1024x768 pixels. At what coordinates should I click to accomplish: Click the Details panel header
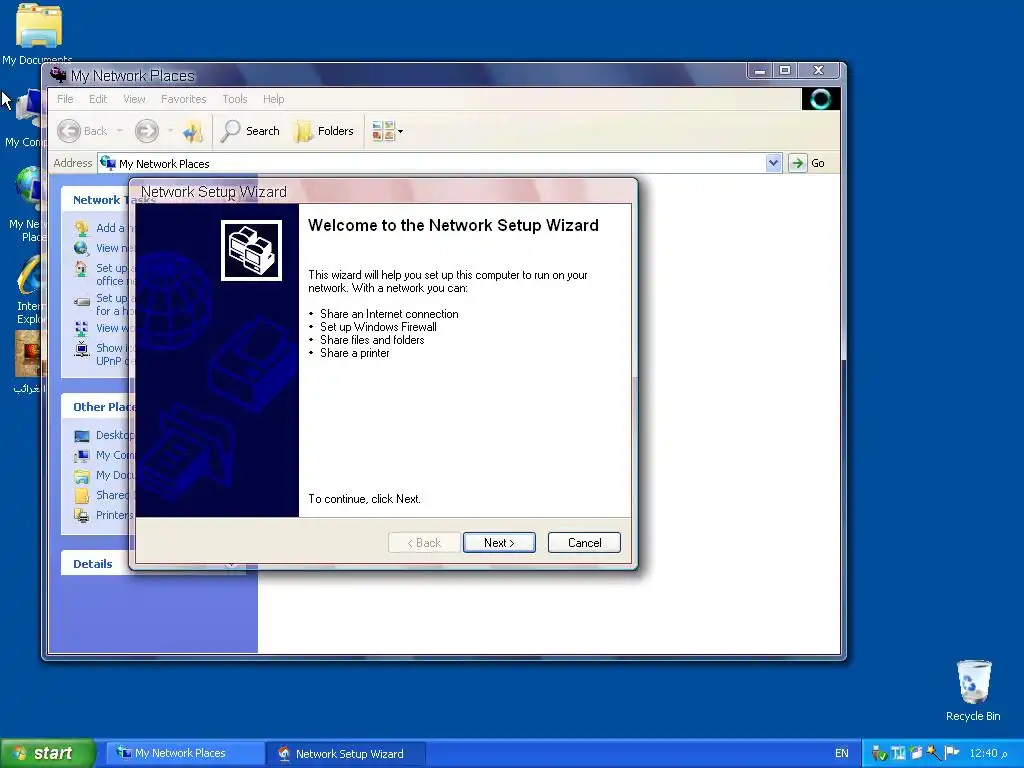point(95,564)
